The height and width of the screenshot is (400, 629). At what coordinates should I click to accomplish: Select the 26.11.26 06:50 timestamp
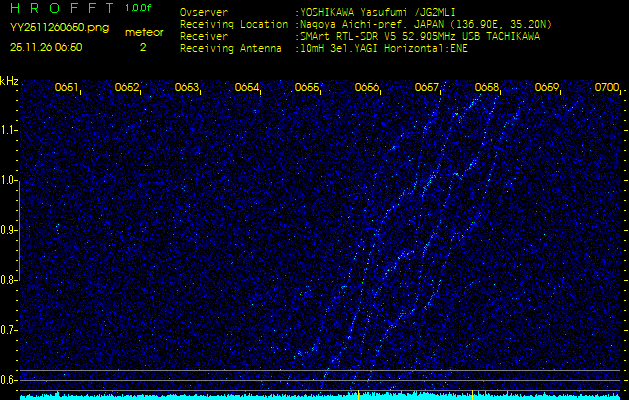[46, 47]
